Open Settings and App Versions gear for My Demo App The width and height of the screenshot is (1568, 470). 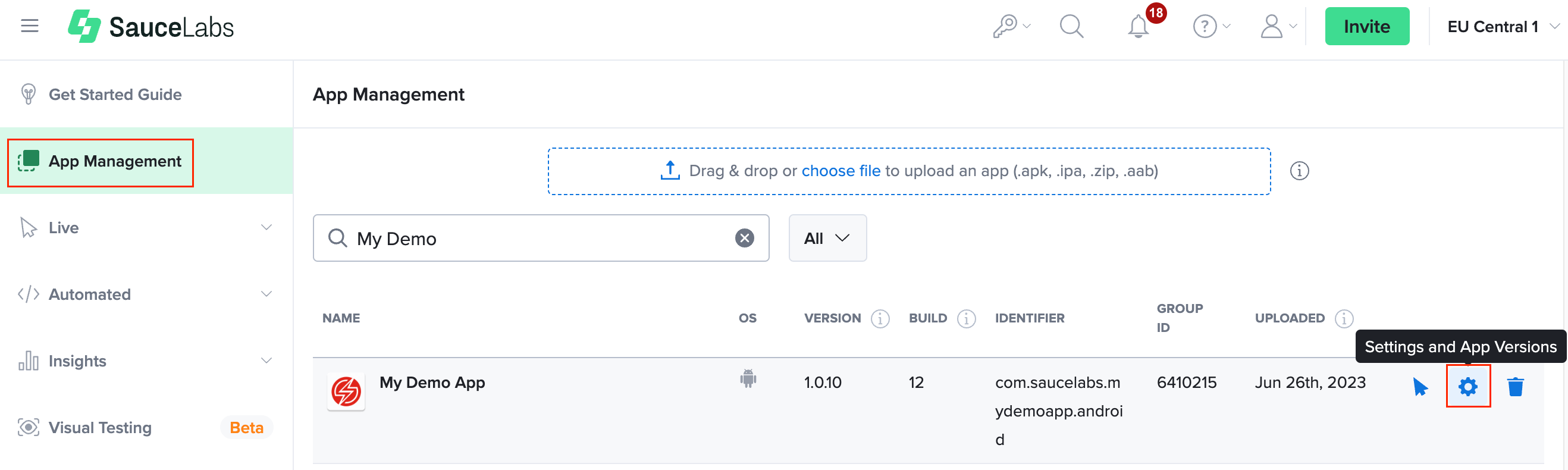1468,386
